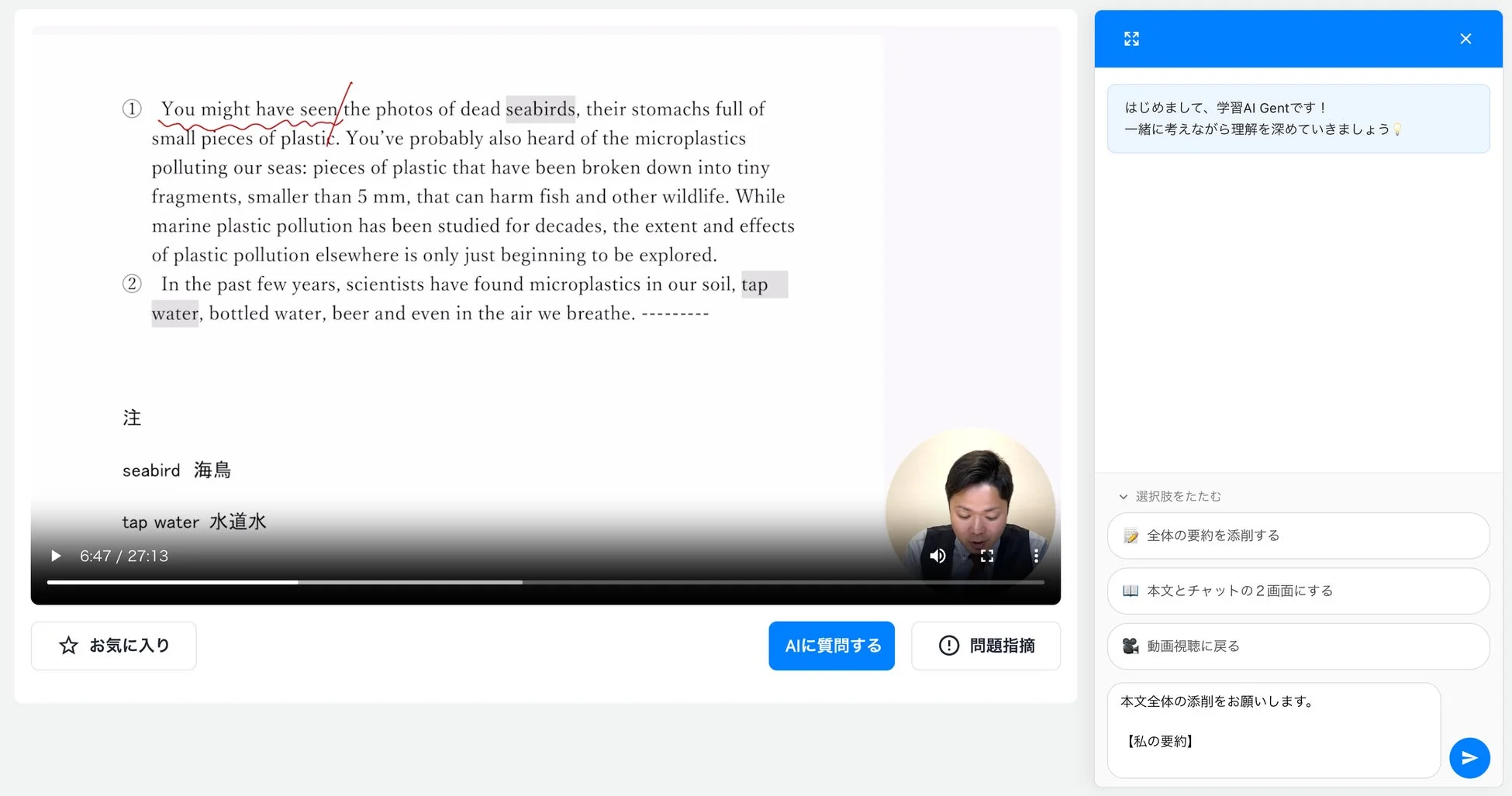1512x796 pixels.
Task: Expand the AI chat panel
Action: [x=1132, y=39]
